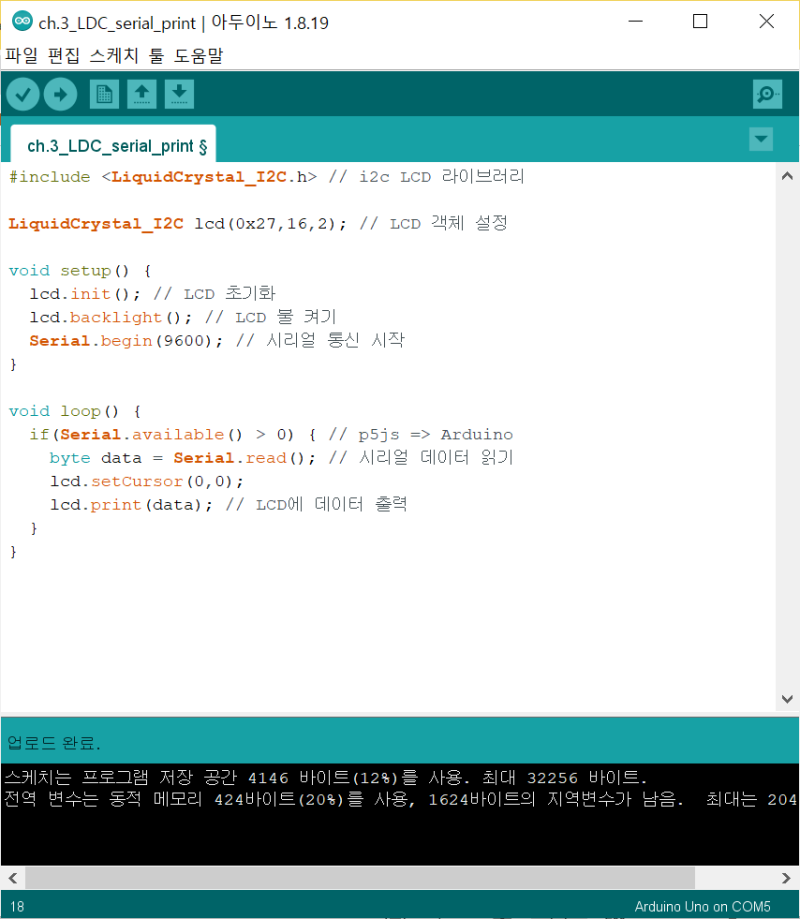Open the sketch tab dropdown triangle
This screenshot has height=919, width=800.
[761, 140]
